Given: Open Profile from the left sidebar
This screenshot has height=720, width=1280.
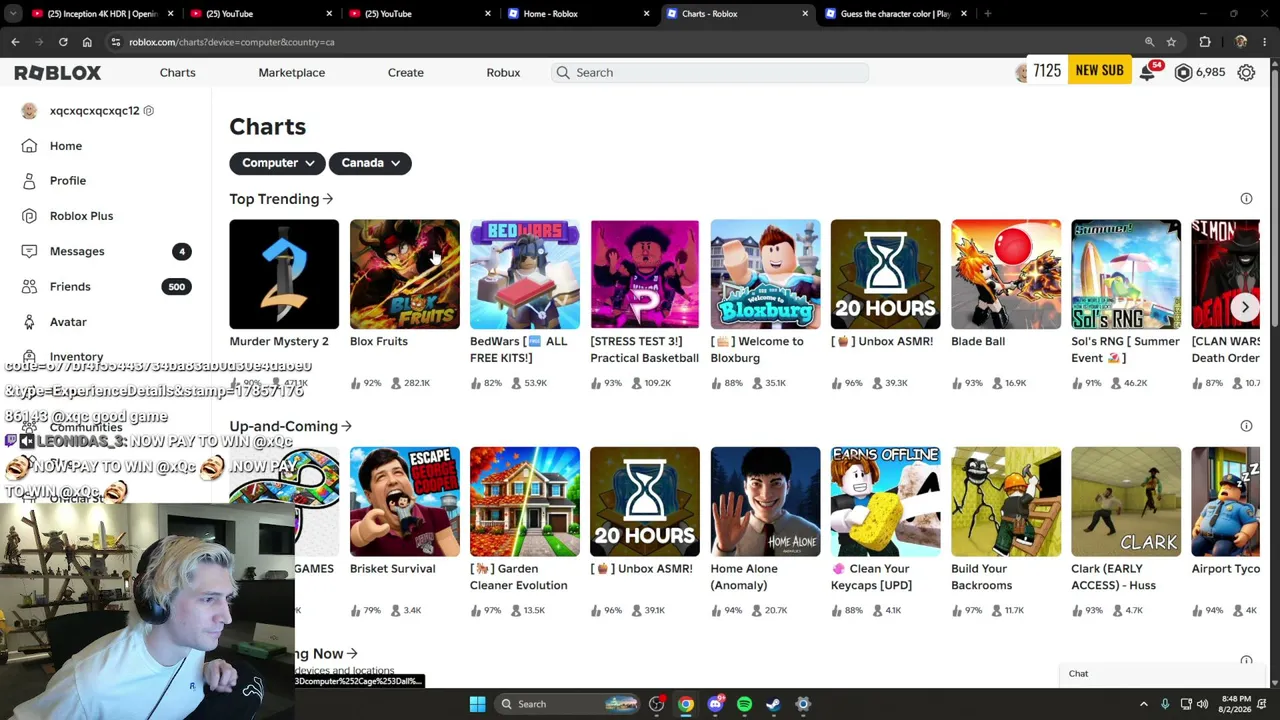Looking at the screenshot, I should (68, 181).
